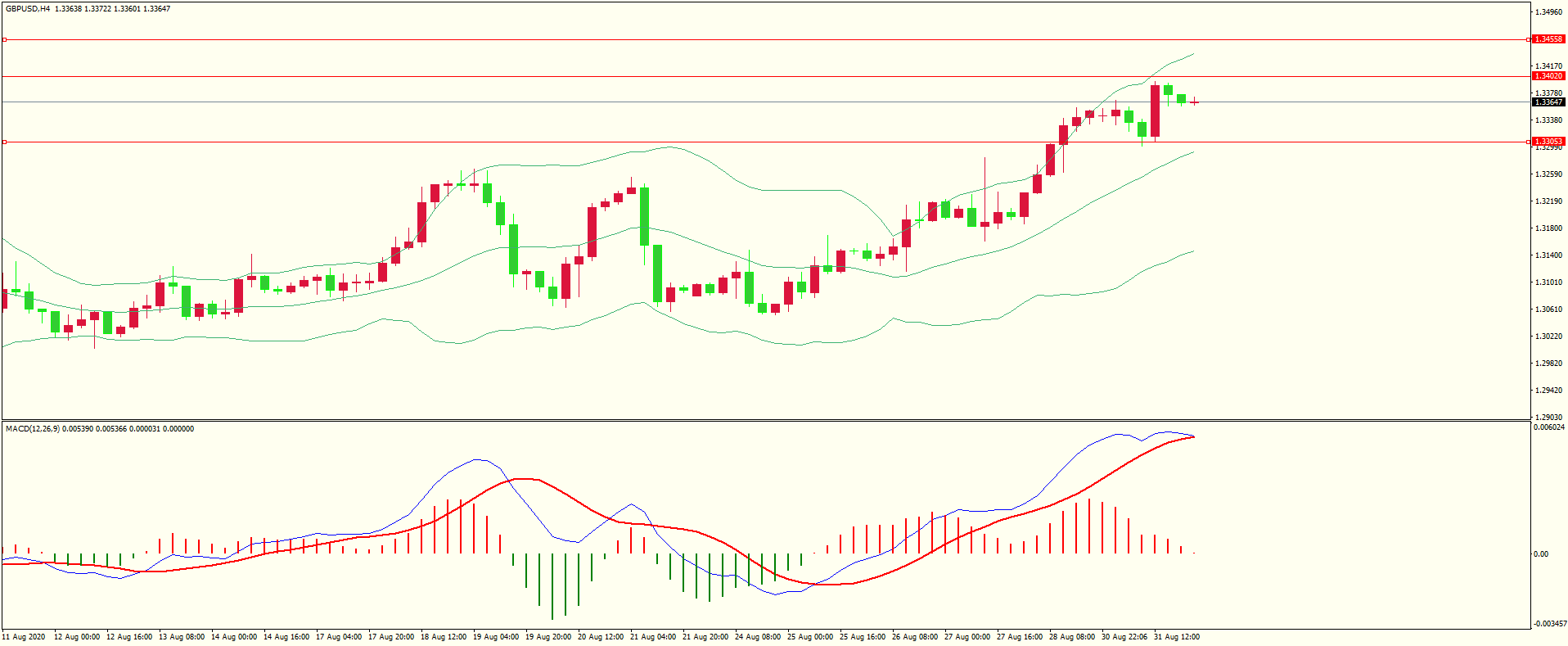This screenshot has width=1568, height=646.
Task: Click the 1.29420 price axis value
Action: (x=1549, y=391)
